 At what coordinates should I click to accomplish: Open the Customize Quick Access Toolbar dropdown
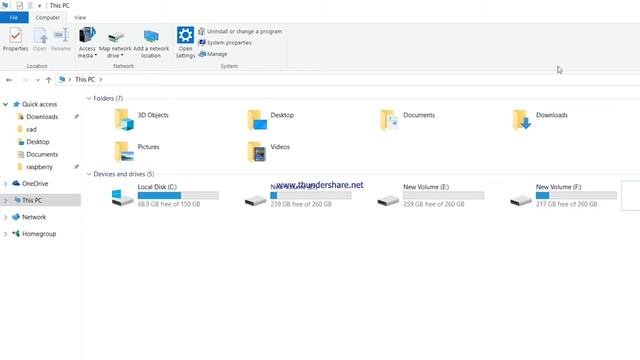tap(40, 6)
